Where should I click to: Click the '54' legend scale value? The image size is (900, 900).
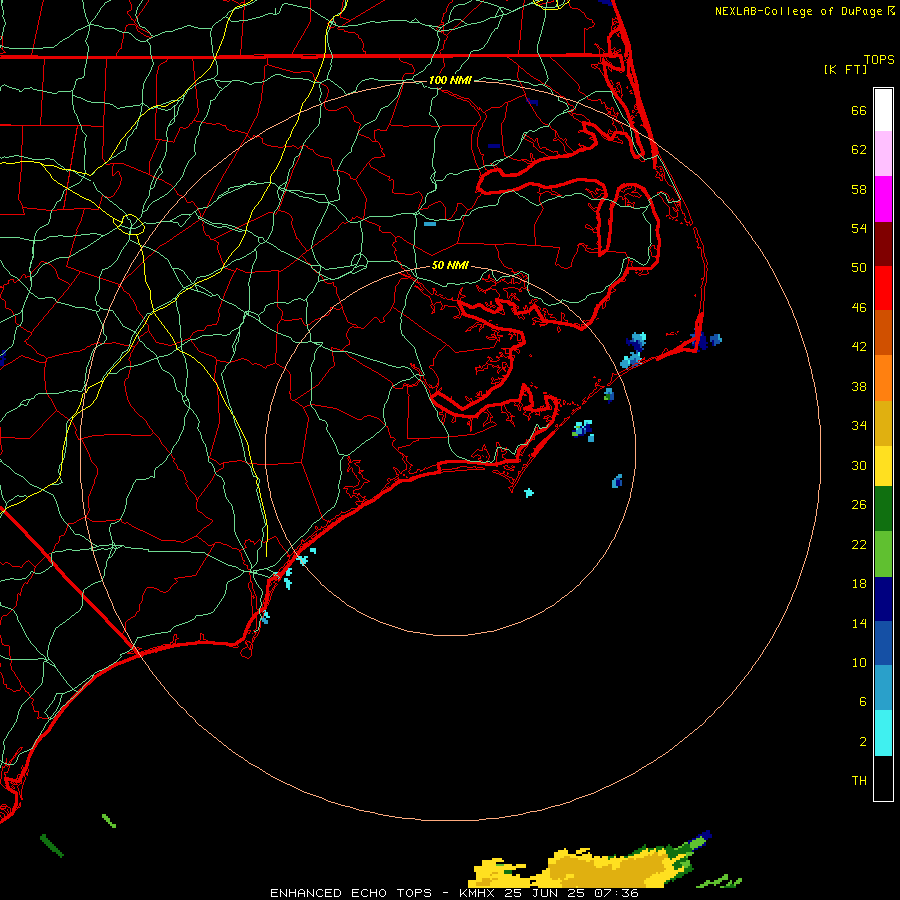[x=859, y=228]
